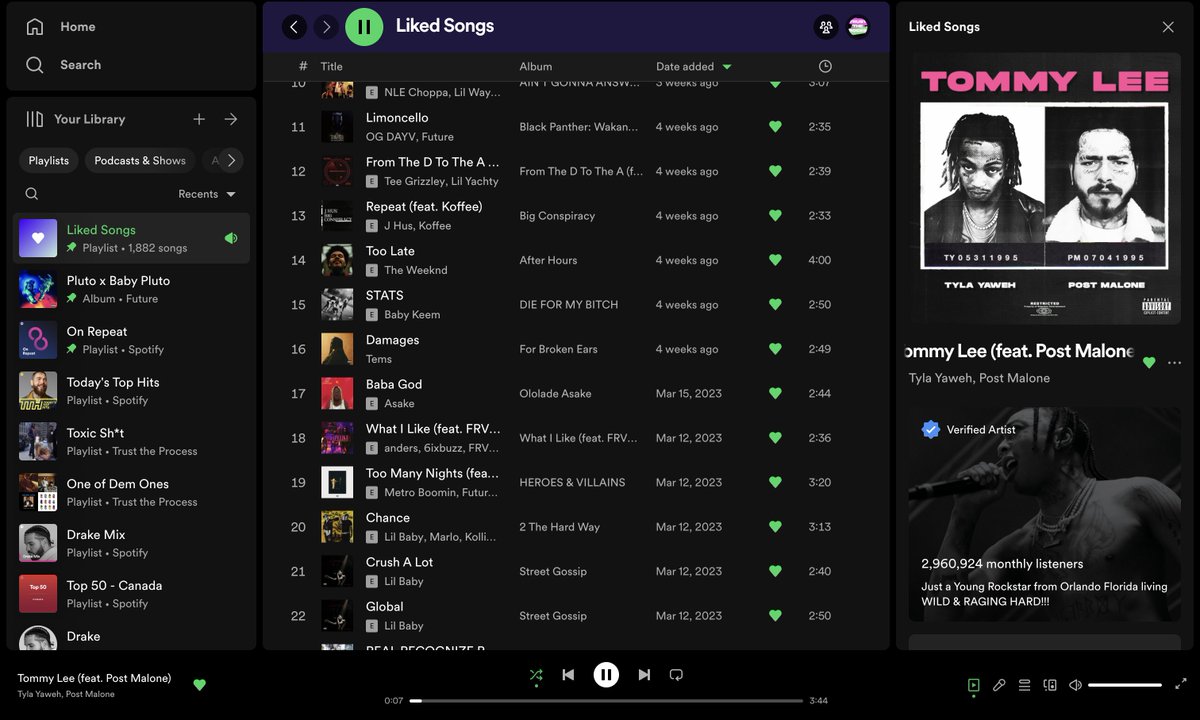1200x720 pixels.
Task: Open the Verified Artist card
Action: point(1044,514)
